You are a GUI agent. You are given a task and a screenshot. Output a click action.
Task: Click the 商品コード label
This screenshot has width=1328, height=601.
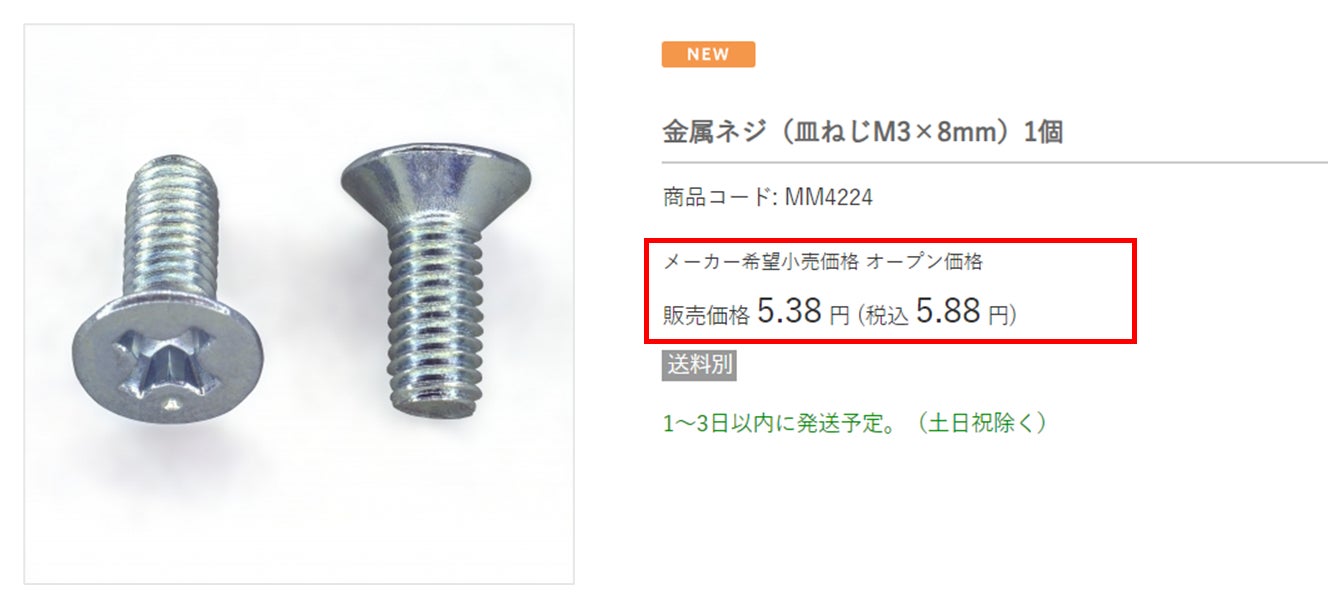tap(716, 198)
